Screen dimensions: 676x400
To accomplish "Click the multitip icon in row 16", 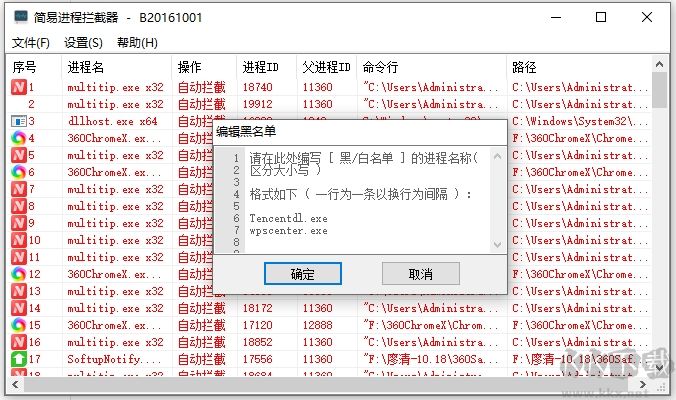I will [x=19, y=342].
